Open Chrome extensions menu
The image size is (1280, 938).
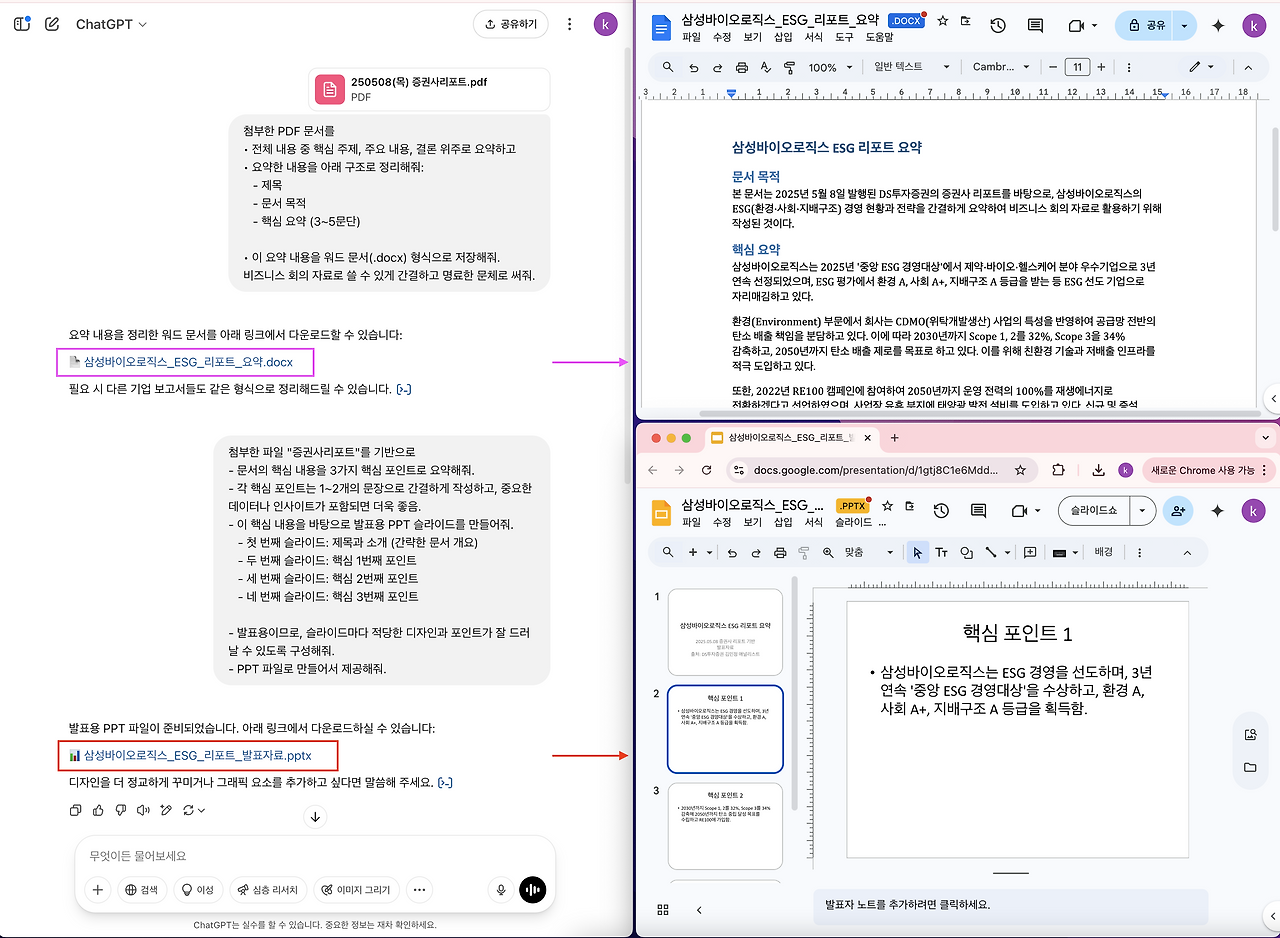(x=1059, y=470)
